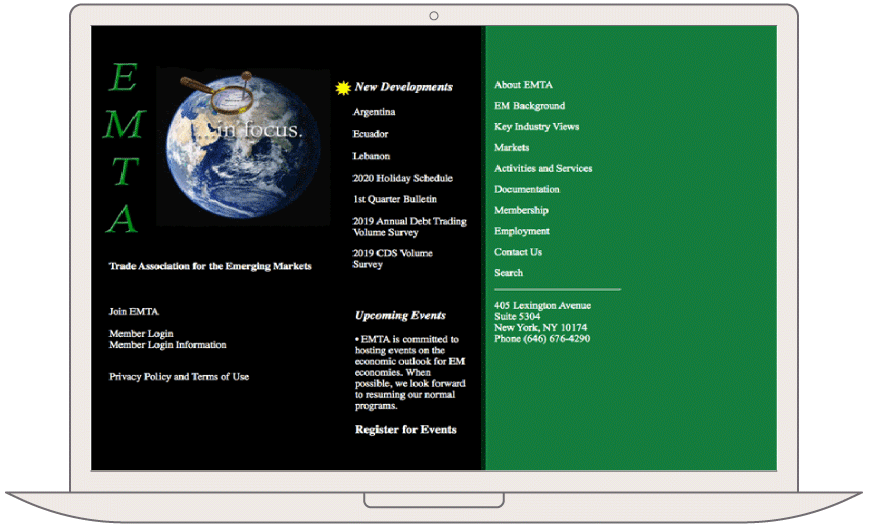Open Contact Us
The image size is (869, 531).
(x=518, y=252)
